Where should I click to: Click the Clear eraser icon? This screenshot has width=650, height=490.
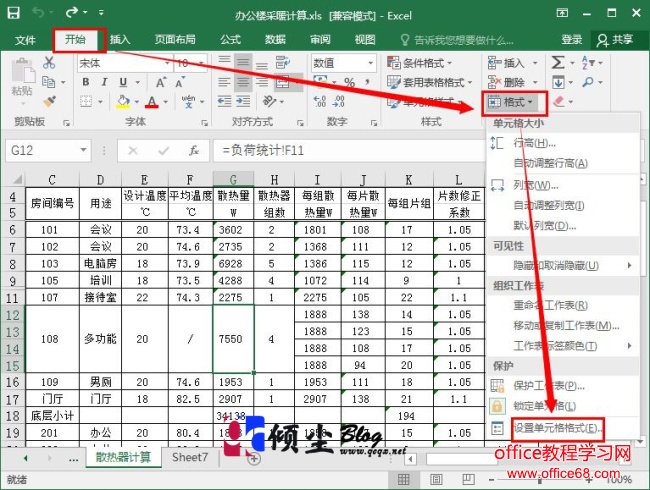(559, 101)
